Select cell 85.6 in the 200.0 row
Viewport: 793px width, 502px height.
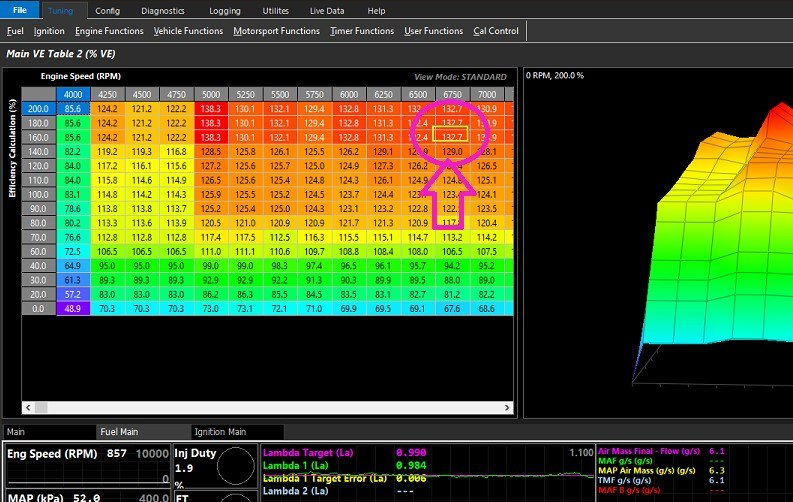73,109
